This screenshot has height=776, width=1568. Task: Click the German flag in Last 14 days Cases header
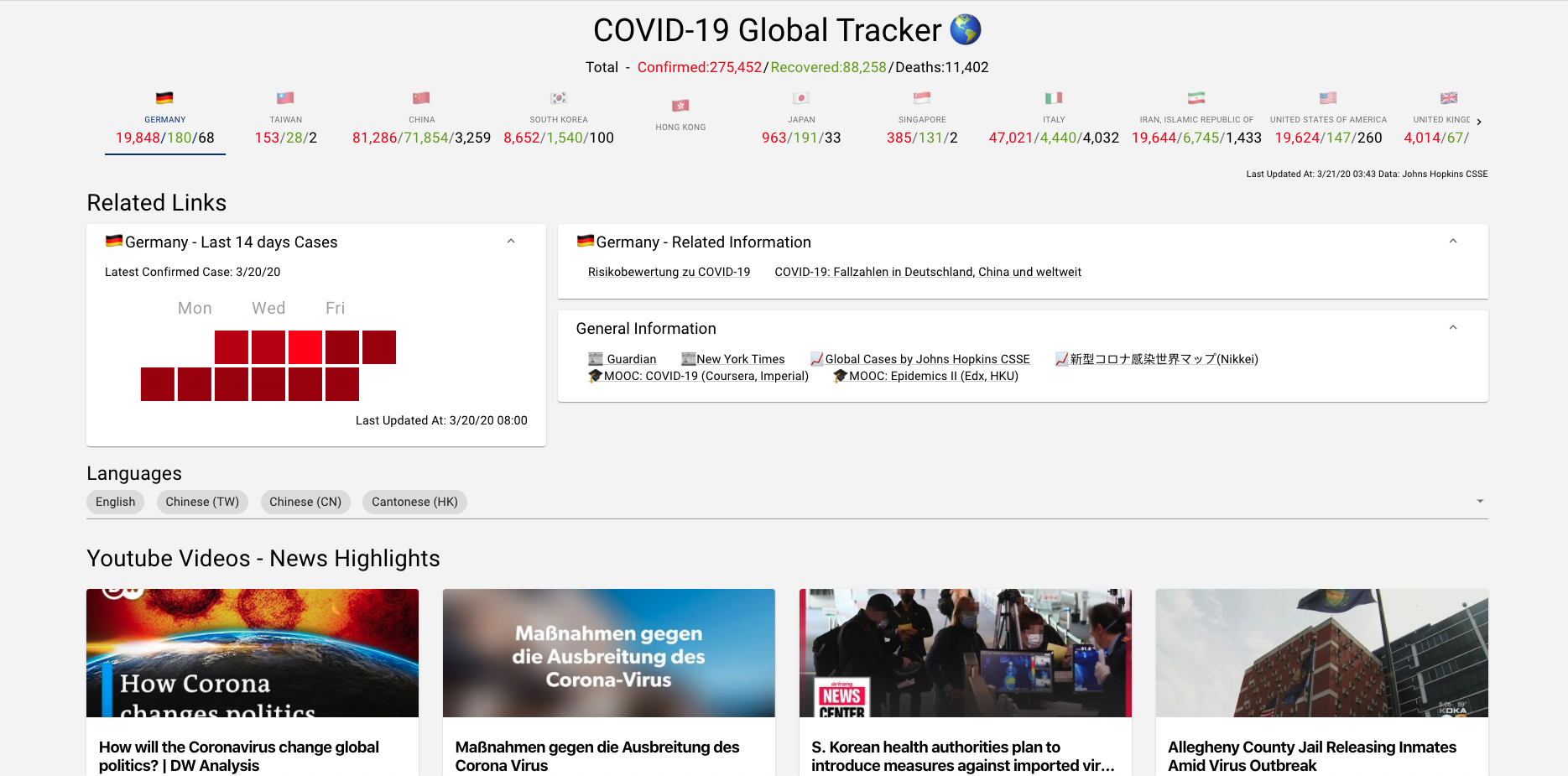(x=114, y=242)
